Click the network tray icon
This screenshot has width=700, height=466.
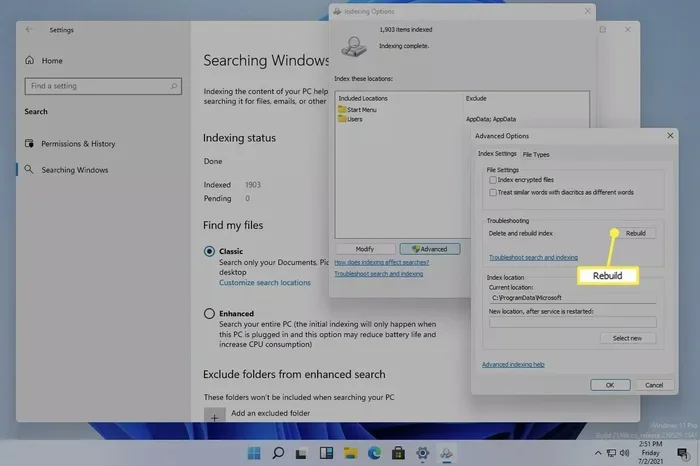[x=611, y=453]
